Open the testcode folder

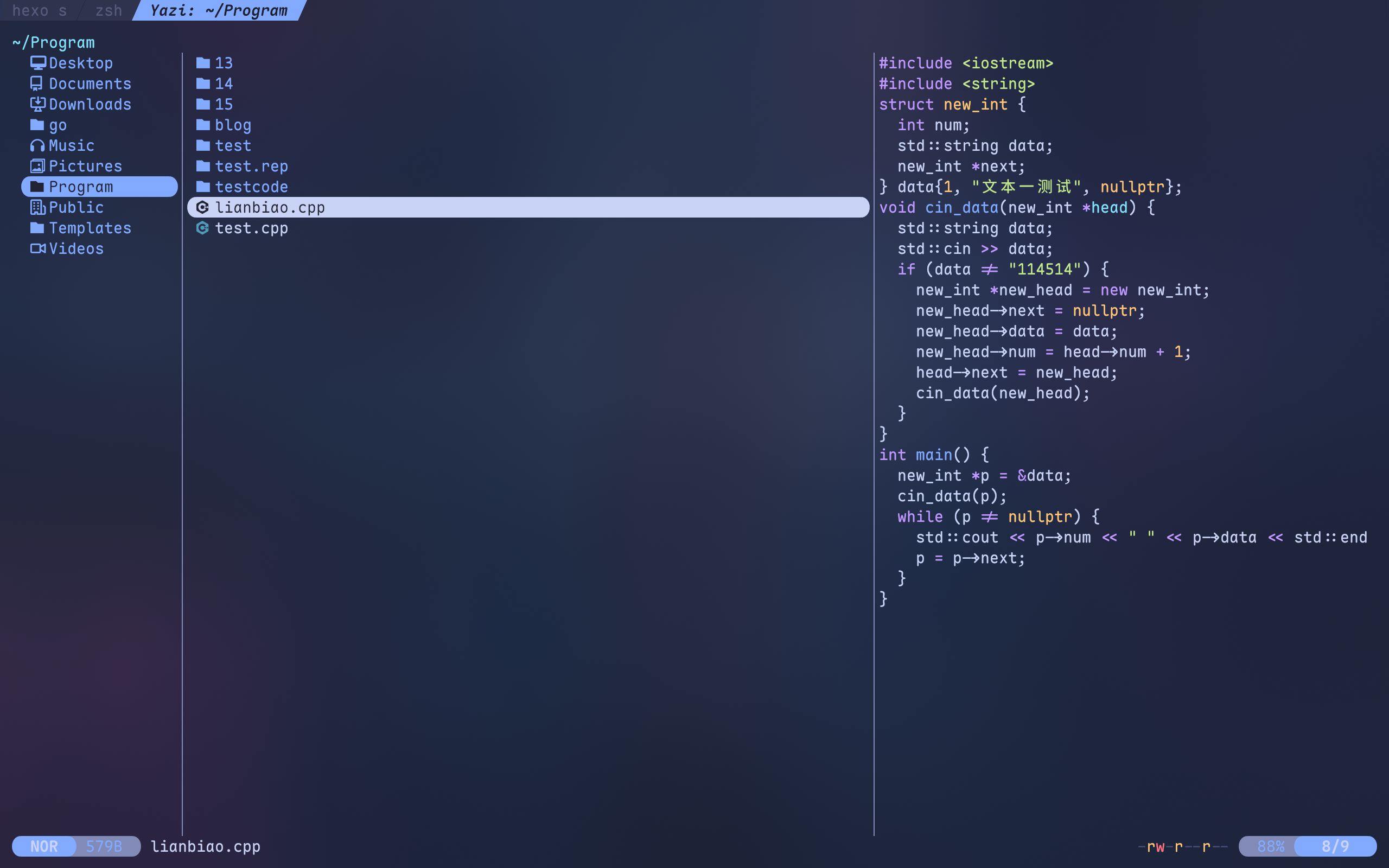click(x=251, y=187)
